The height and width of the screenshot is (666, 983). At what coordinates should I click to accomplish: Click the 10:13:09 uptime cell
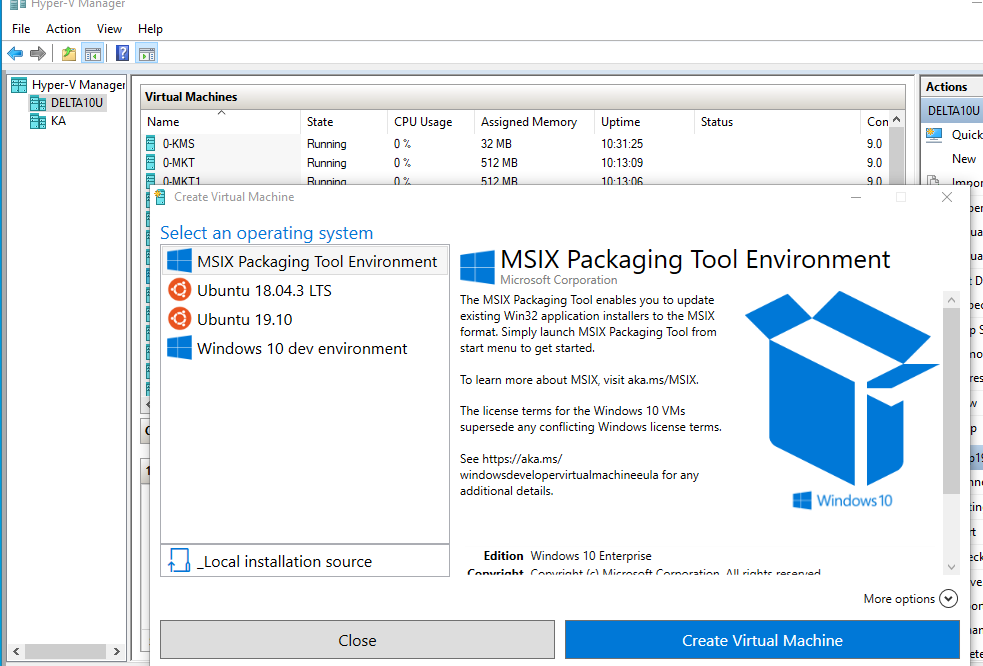click(622, 162)
